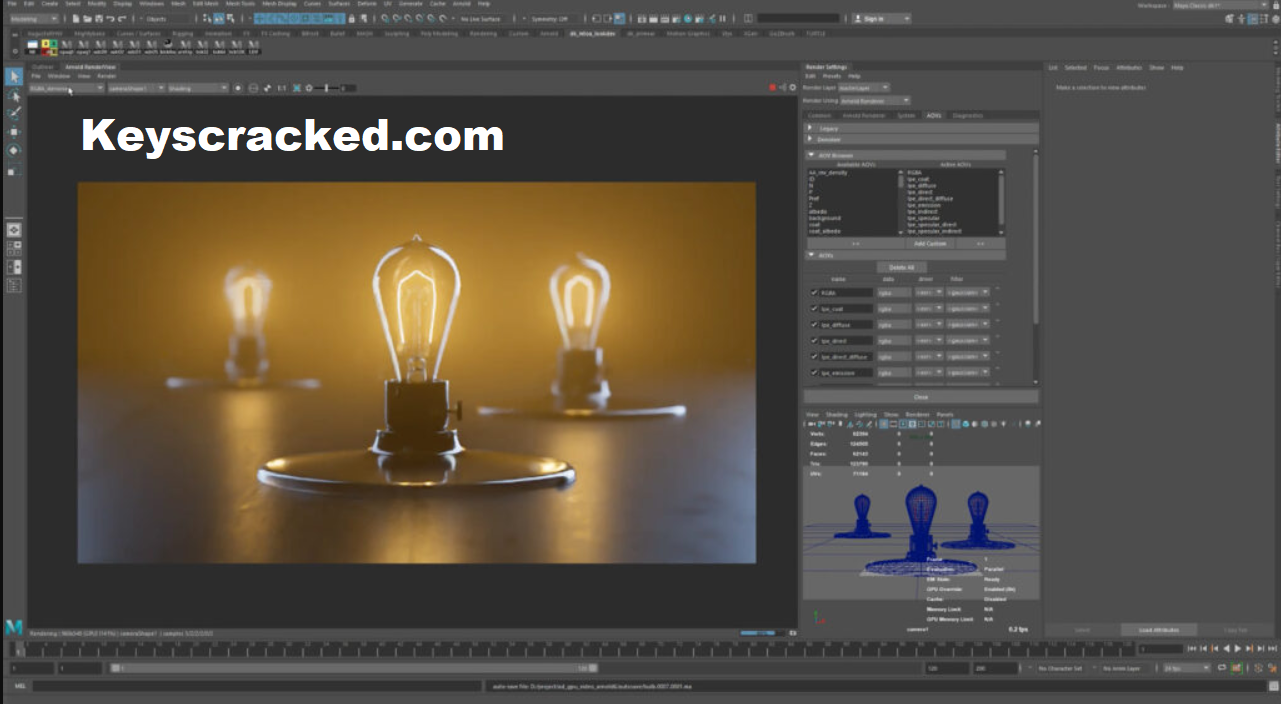Click the Undo icon in the status line
The image size is (1281, 704).
[x=109, y=18]
